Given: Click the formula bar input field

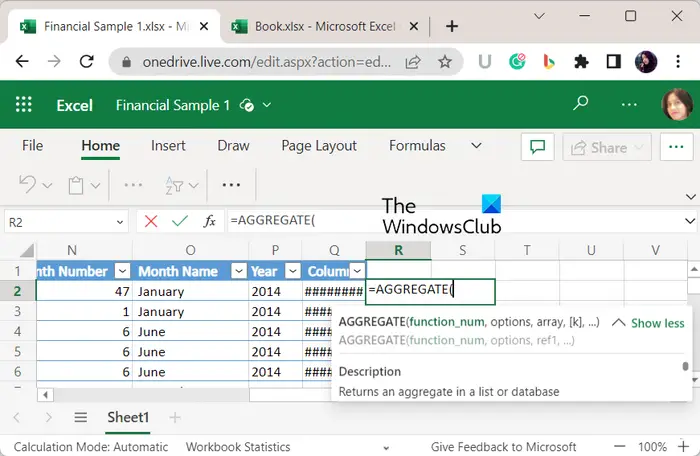Looking at the screenshot, I should pyautogui.click(x=454, y=221).
